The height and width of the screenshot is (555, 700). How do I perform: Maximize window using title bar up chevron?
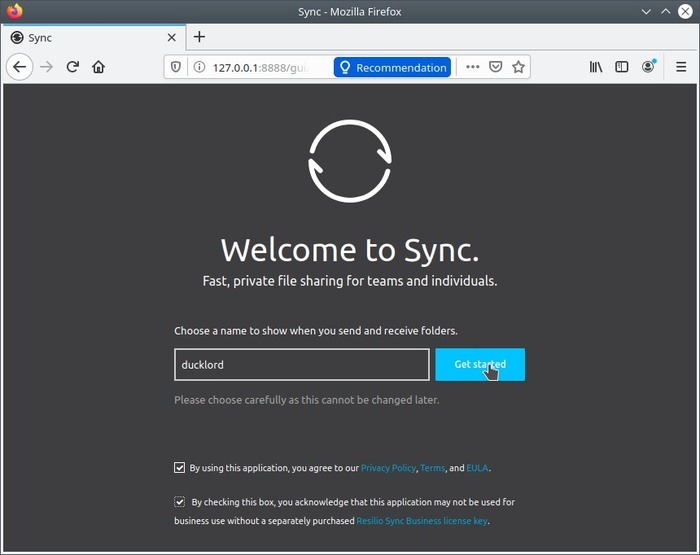[666, 12]
